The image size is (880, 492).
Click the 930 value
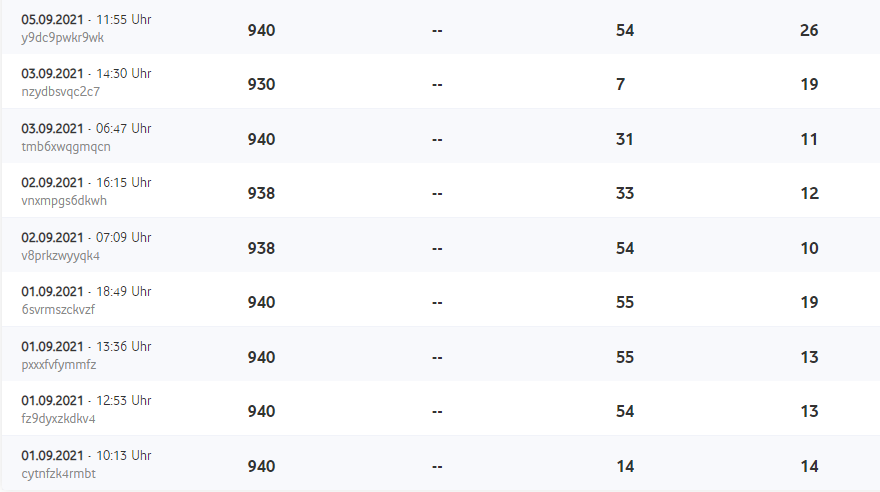coord(261,85)
